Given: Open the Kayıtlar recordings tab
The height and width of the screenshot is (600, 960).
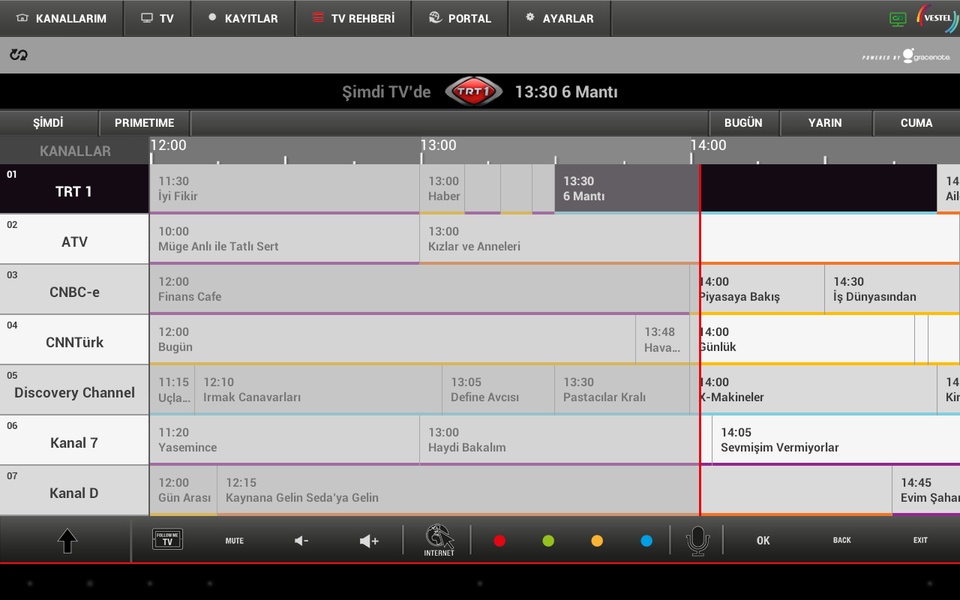Looking at the screenshot, I should pos(243,18).
